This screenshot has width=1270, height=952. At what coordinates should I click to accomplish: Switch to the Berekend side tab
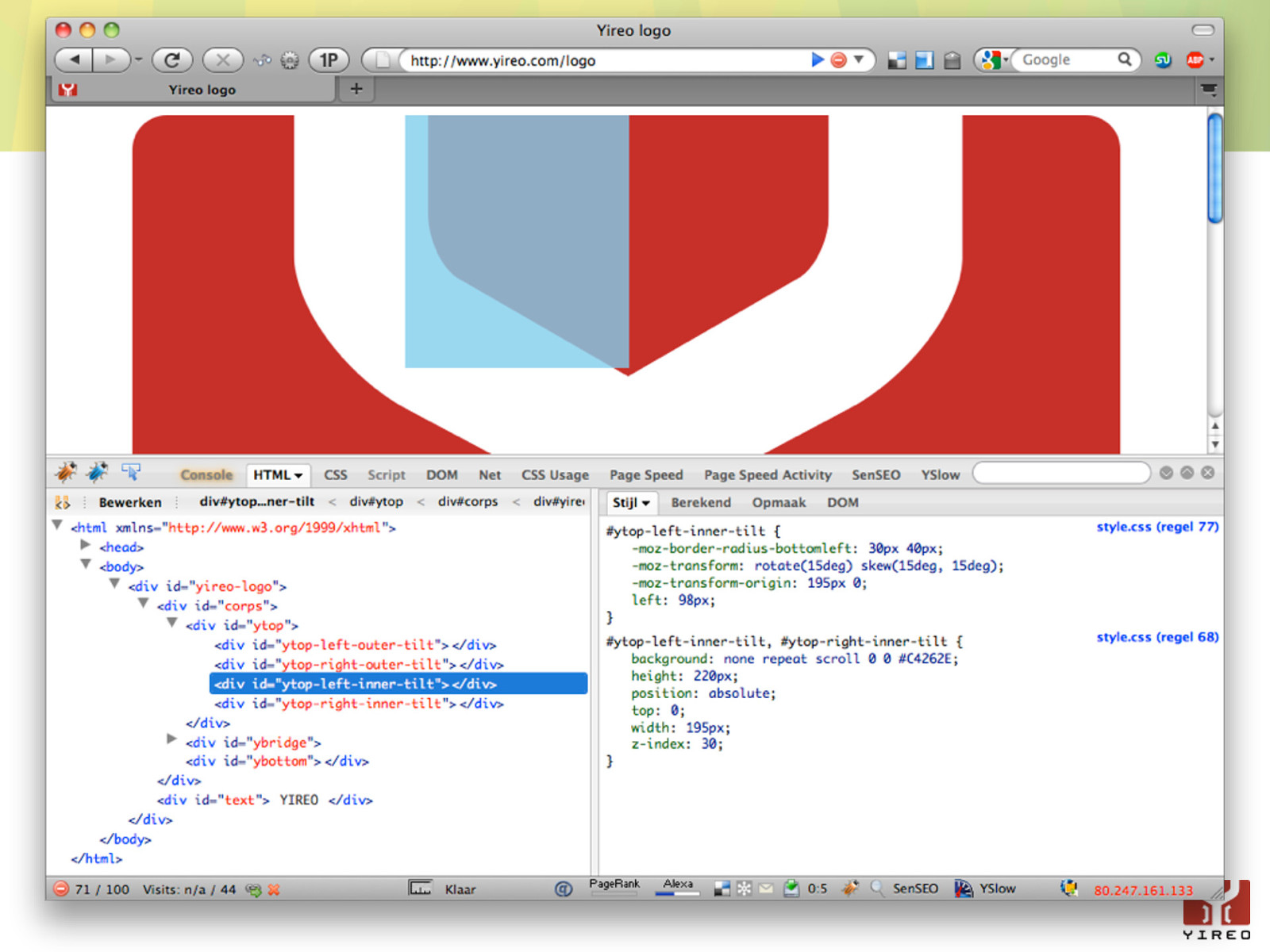point(701,502)
